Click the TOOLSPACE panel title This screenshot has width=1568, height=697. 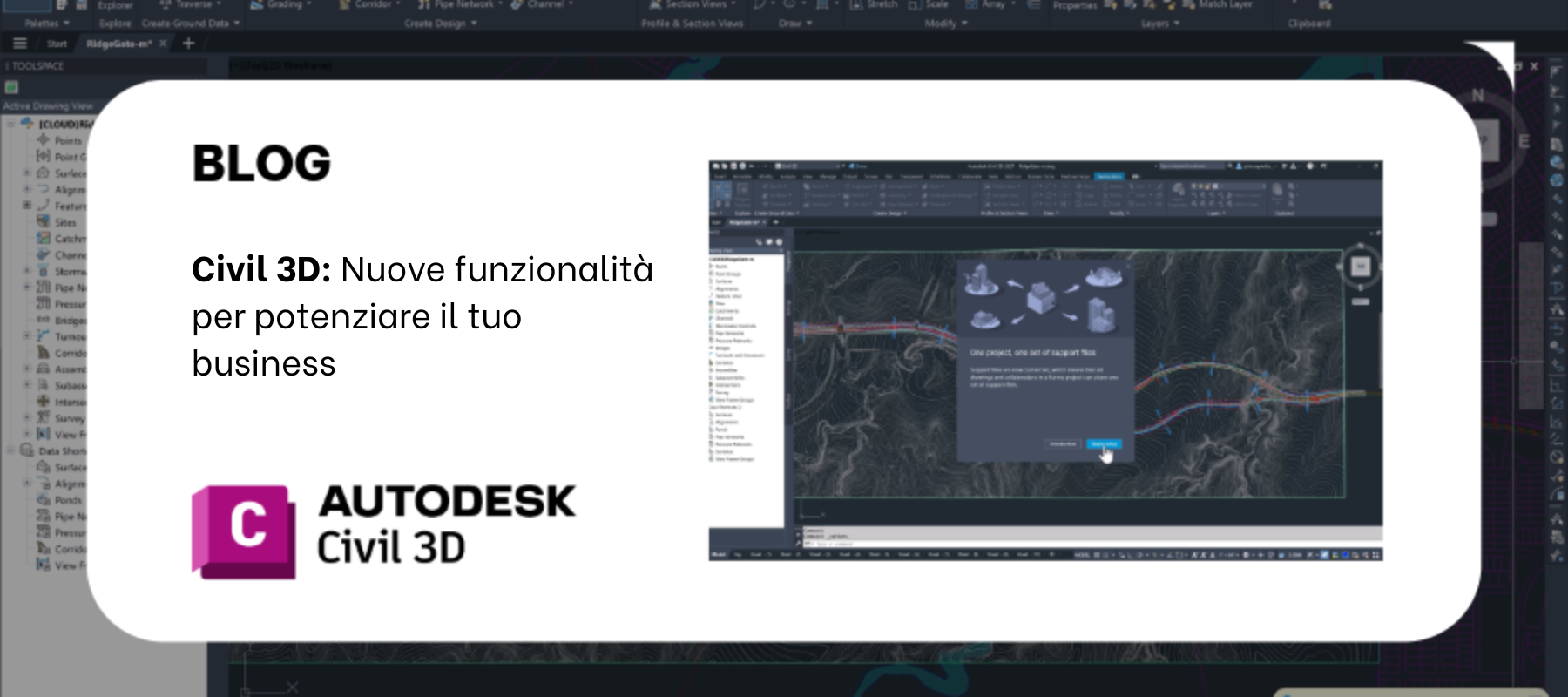tap(38, 66)
